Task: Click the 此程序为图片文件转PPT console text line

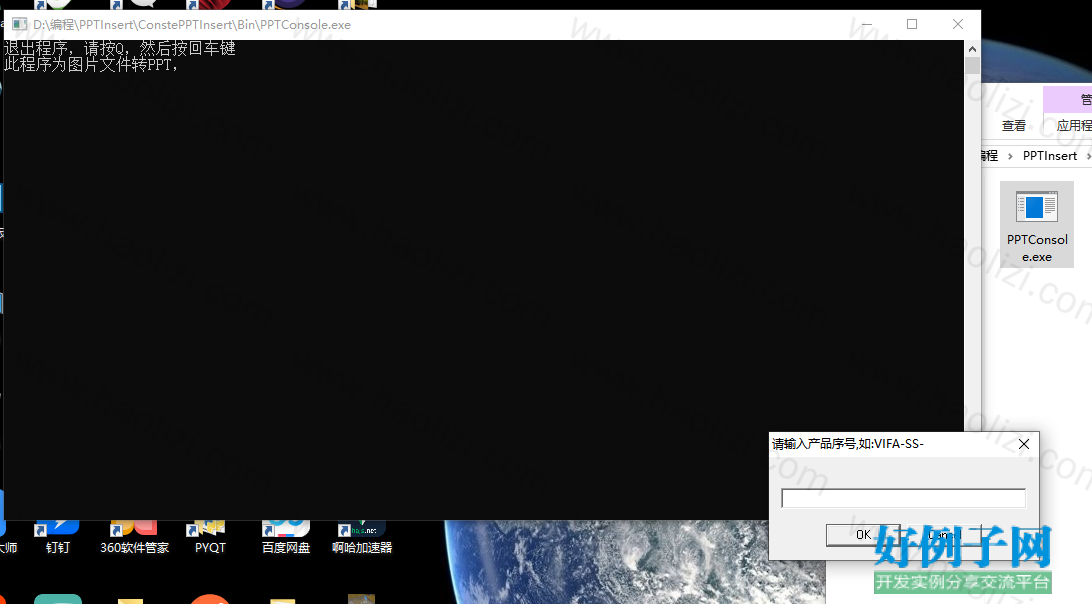Action: pos(91,64)
